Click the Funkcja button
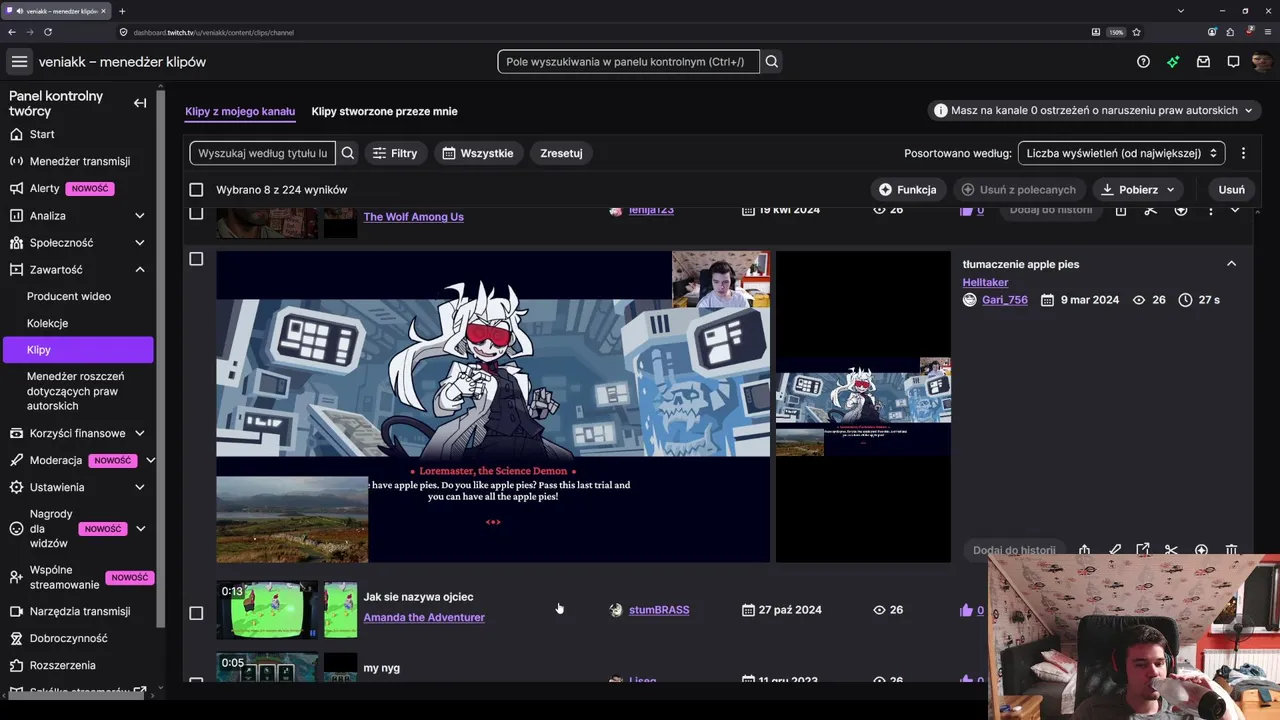 tap(908, 189)
